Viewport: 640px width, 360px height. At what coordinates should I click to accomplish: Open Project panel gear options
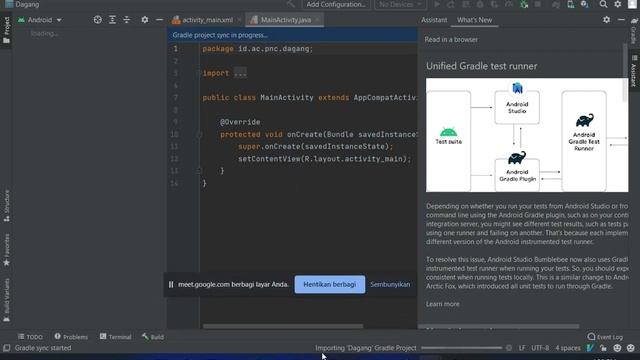(x=144, y=20)
